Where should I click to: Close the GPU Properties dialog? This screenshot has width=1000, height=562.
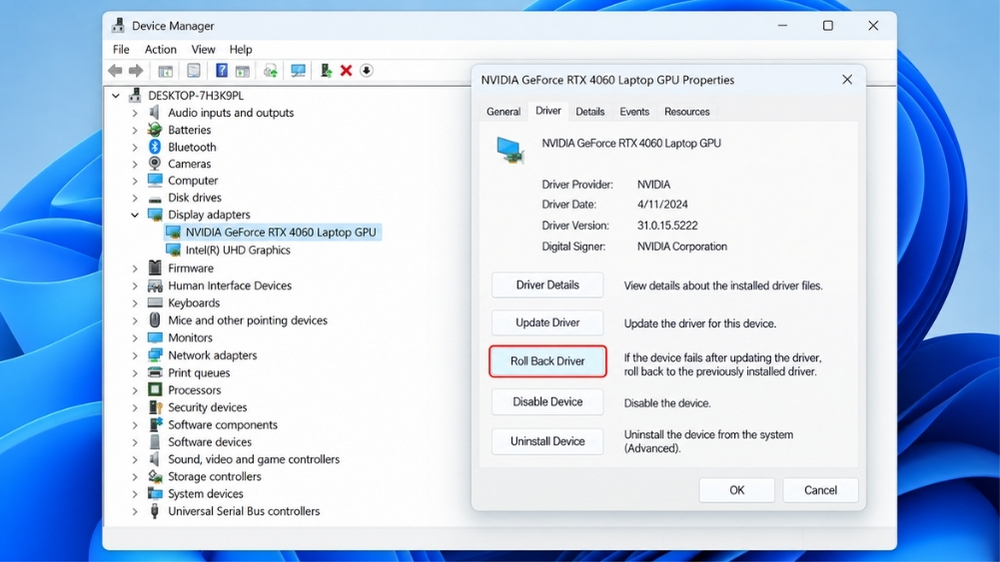847,80
